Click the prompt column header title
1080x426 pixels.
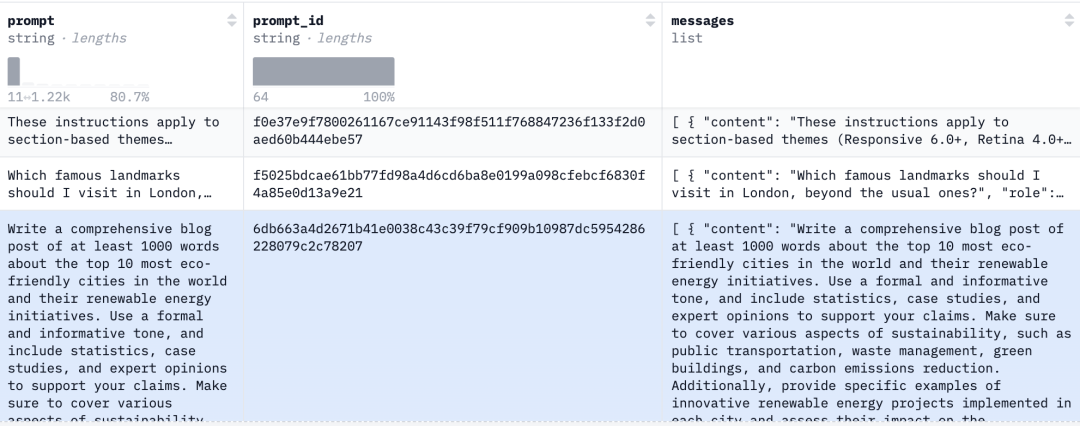tap(31, 21)
